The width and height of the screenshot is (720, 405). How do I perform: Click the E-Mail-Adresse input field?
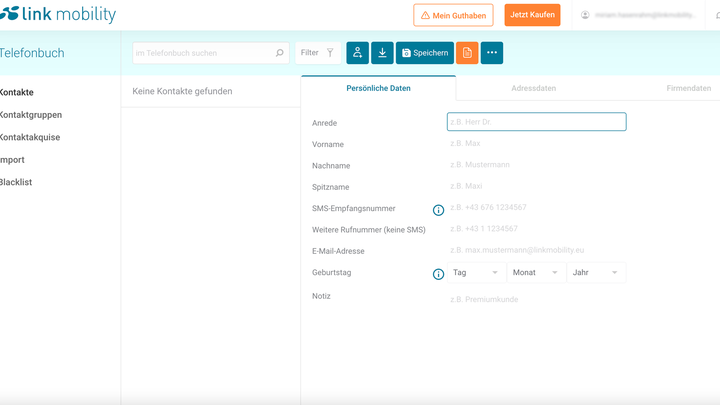(x=536, y=250)
